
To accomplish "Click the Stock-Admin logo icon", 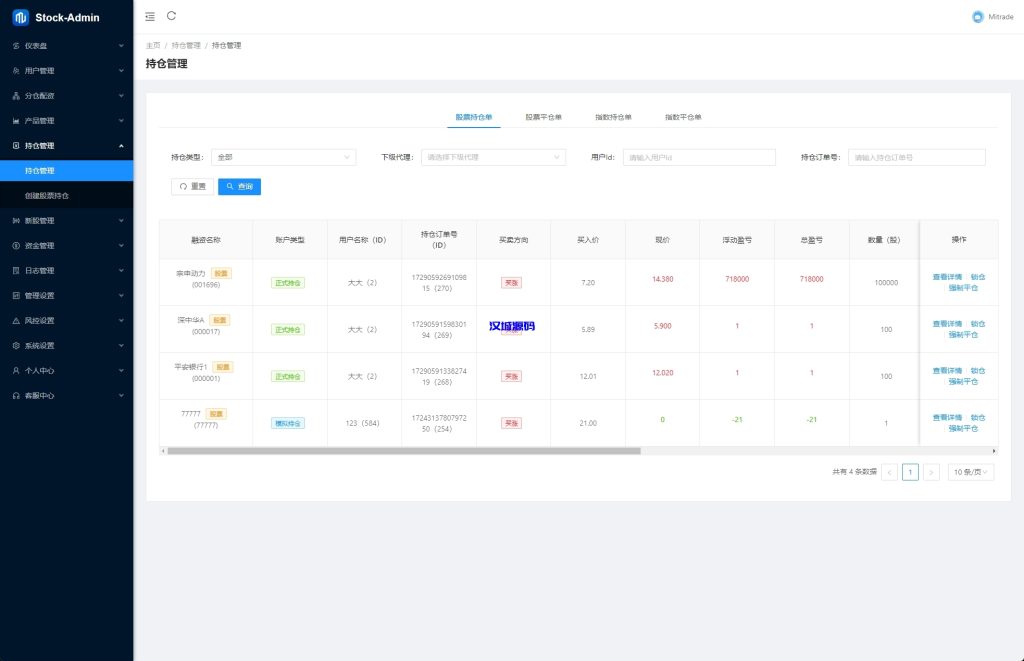I will pyautogui.click(x=20, y=17).
